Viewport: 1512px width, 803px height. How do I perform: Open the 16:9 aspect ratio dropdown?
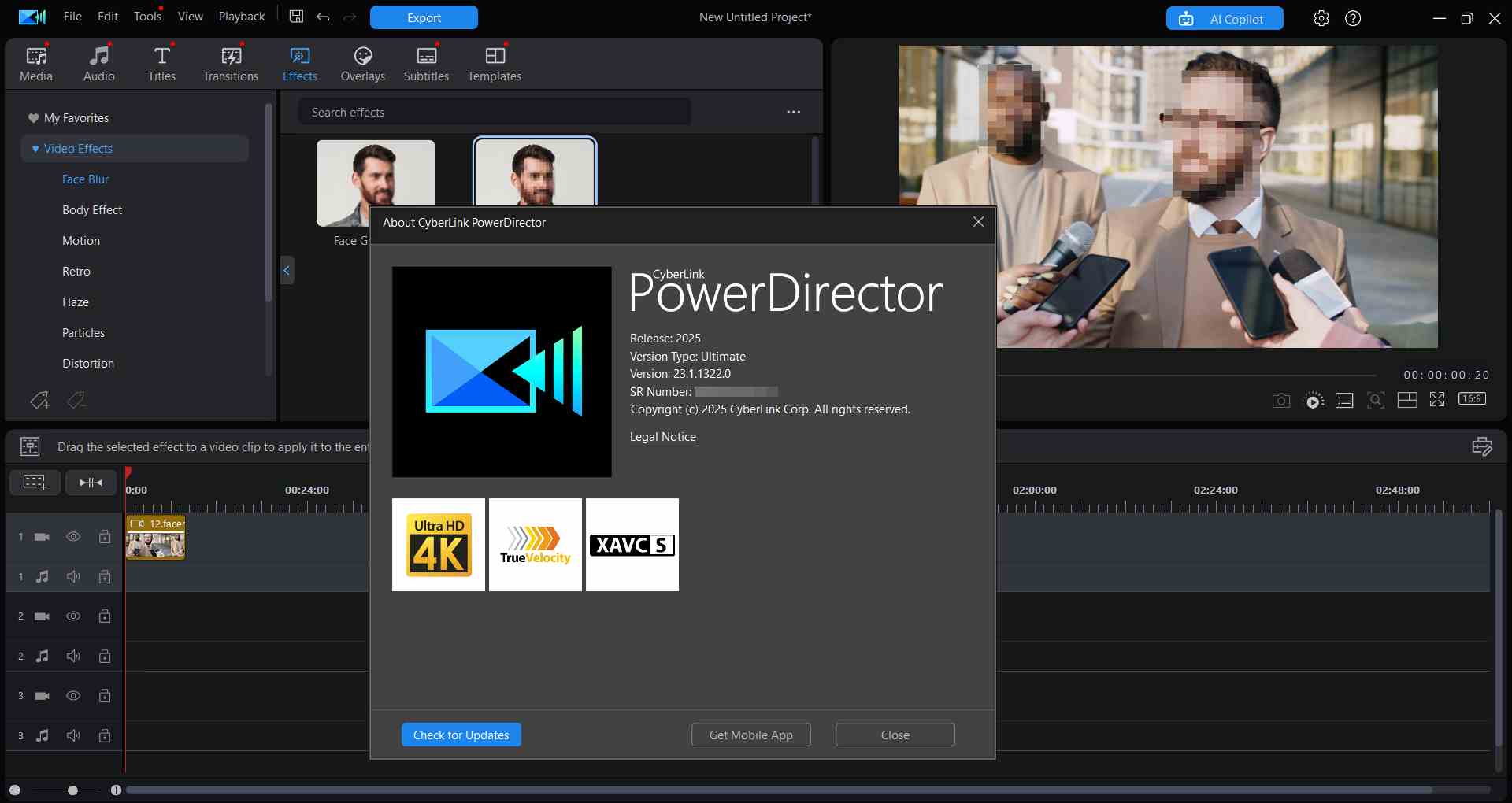(x=1472, y=399)
